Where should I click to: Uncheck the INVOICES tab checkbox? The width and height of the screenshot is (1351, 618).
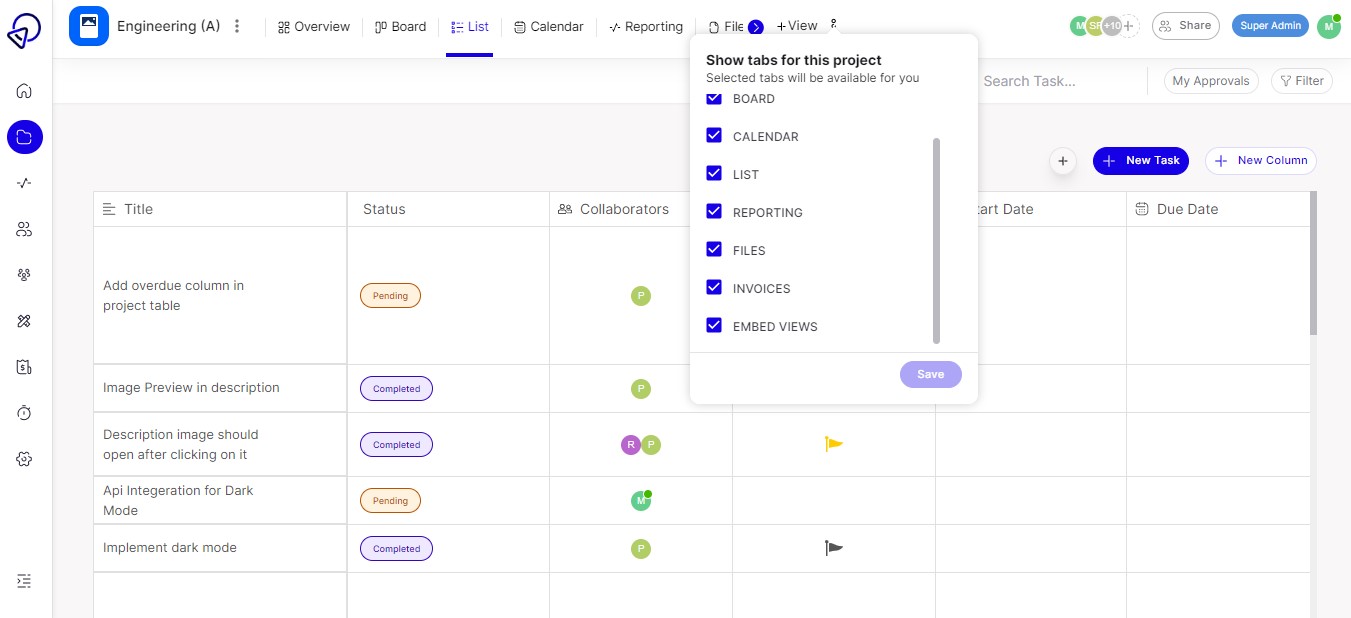click(714, 288)
